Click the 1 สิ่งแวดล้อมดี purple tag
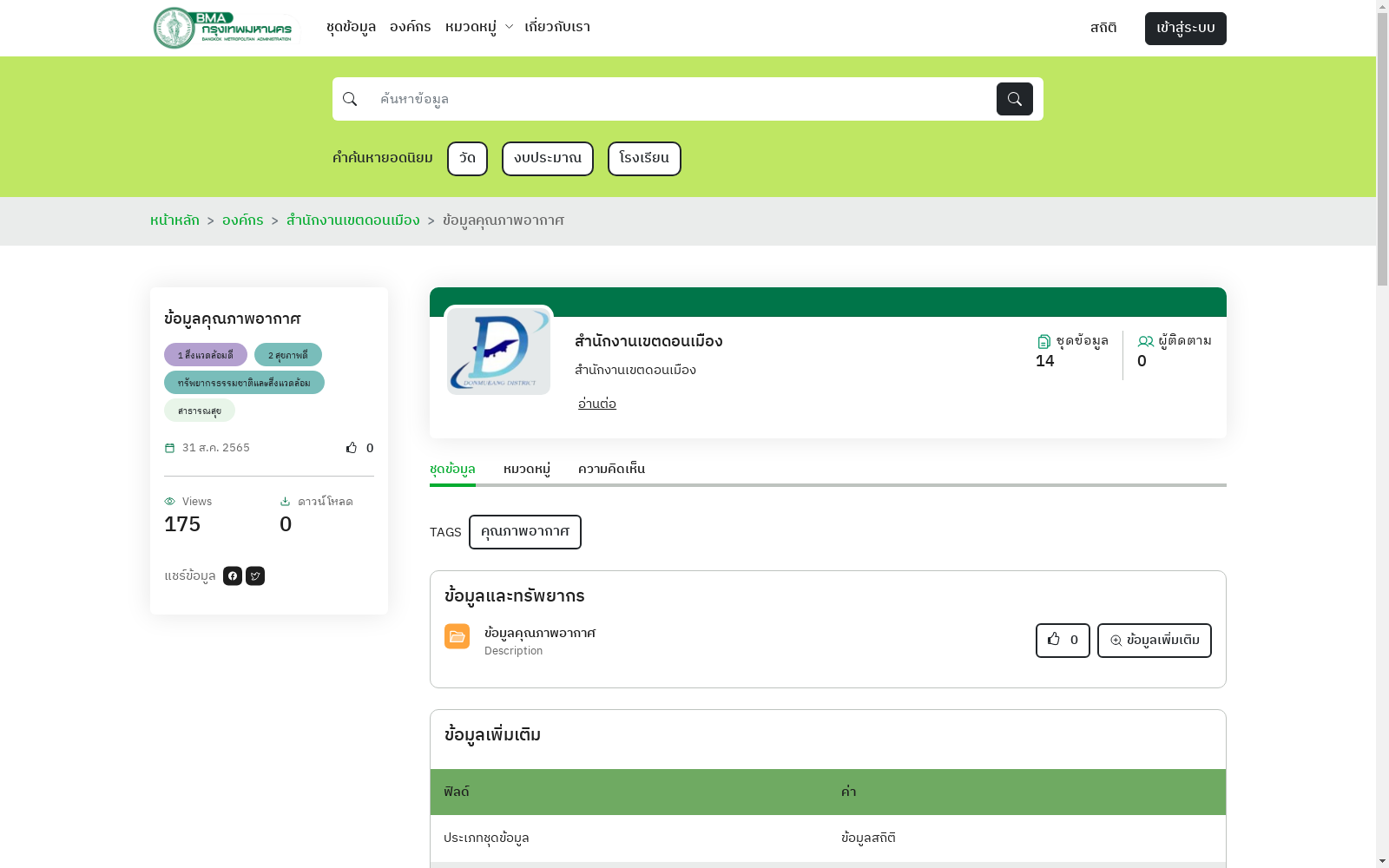 point(206,355)
